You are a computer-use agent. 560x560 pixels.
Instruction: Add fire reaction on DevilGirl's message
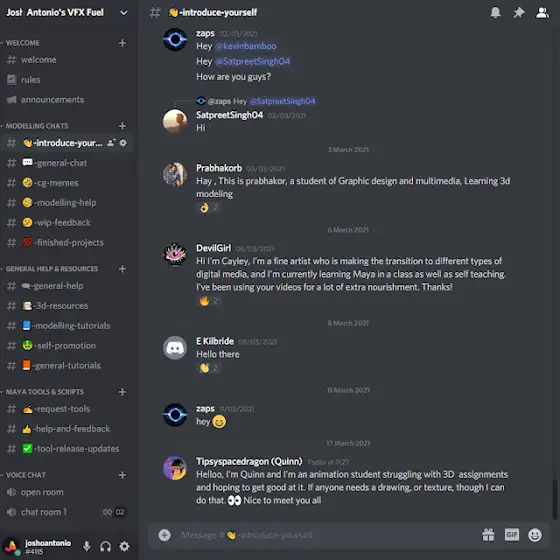click(209, 301)
